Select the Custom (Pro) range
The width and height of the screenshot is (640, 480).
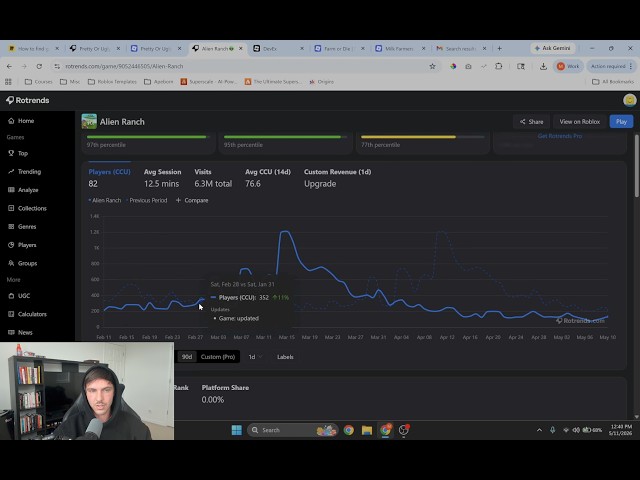[x=218, y=357]
